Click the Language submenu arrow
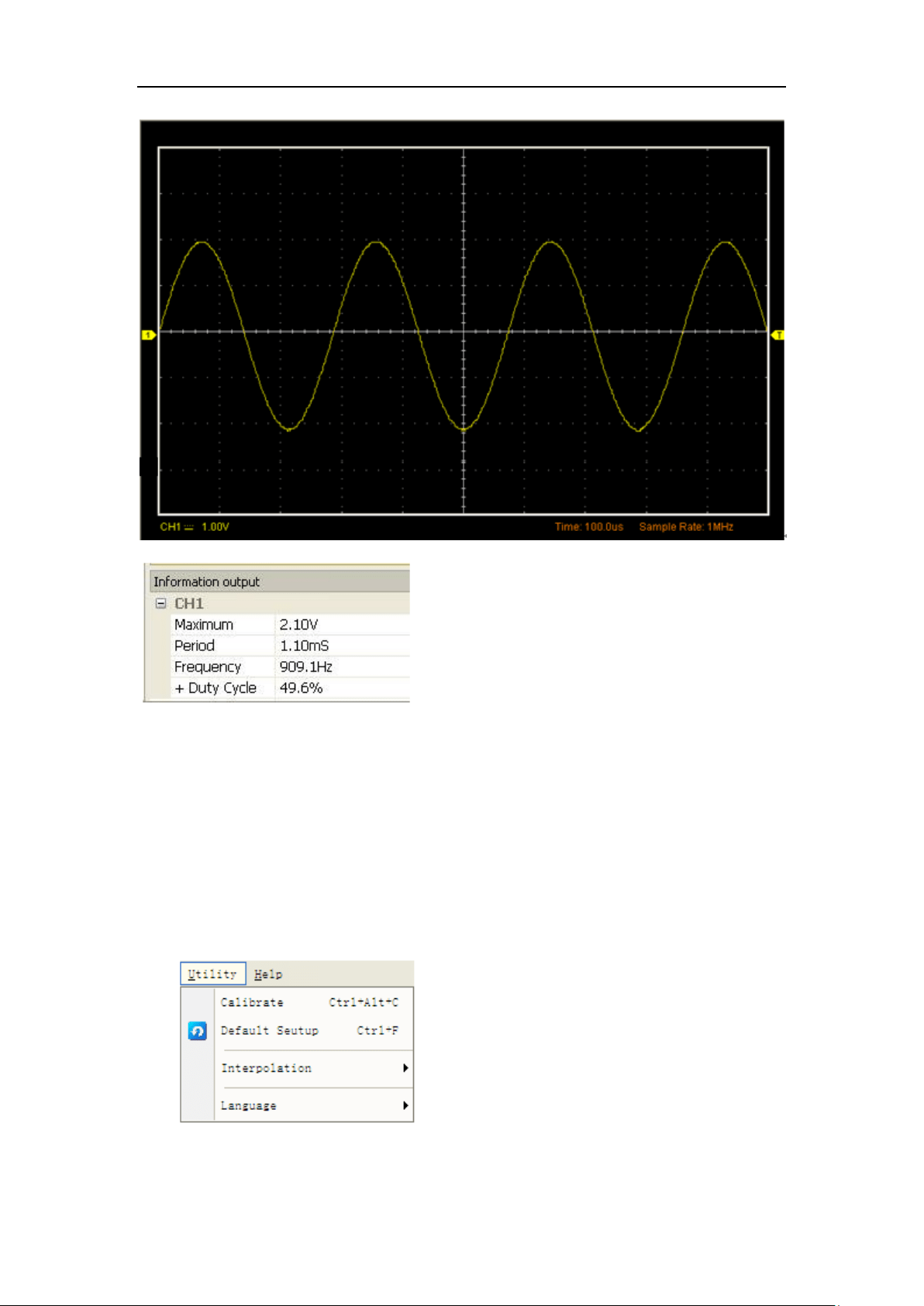The width and height of the screenshot is (924, 1306). coord(405,1105)
